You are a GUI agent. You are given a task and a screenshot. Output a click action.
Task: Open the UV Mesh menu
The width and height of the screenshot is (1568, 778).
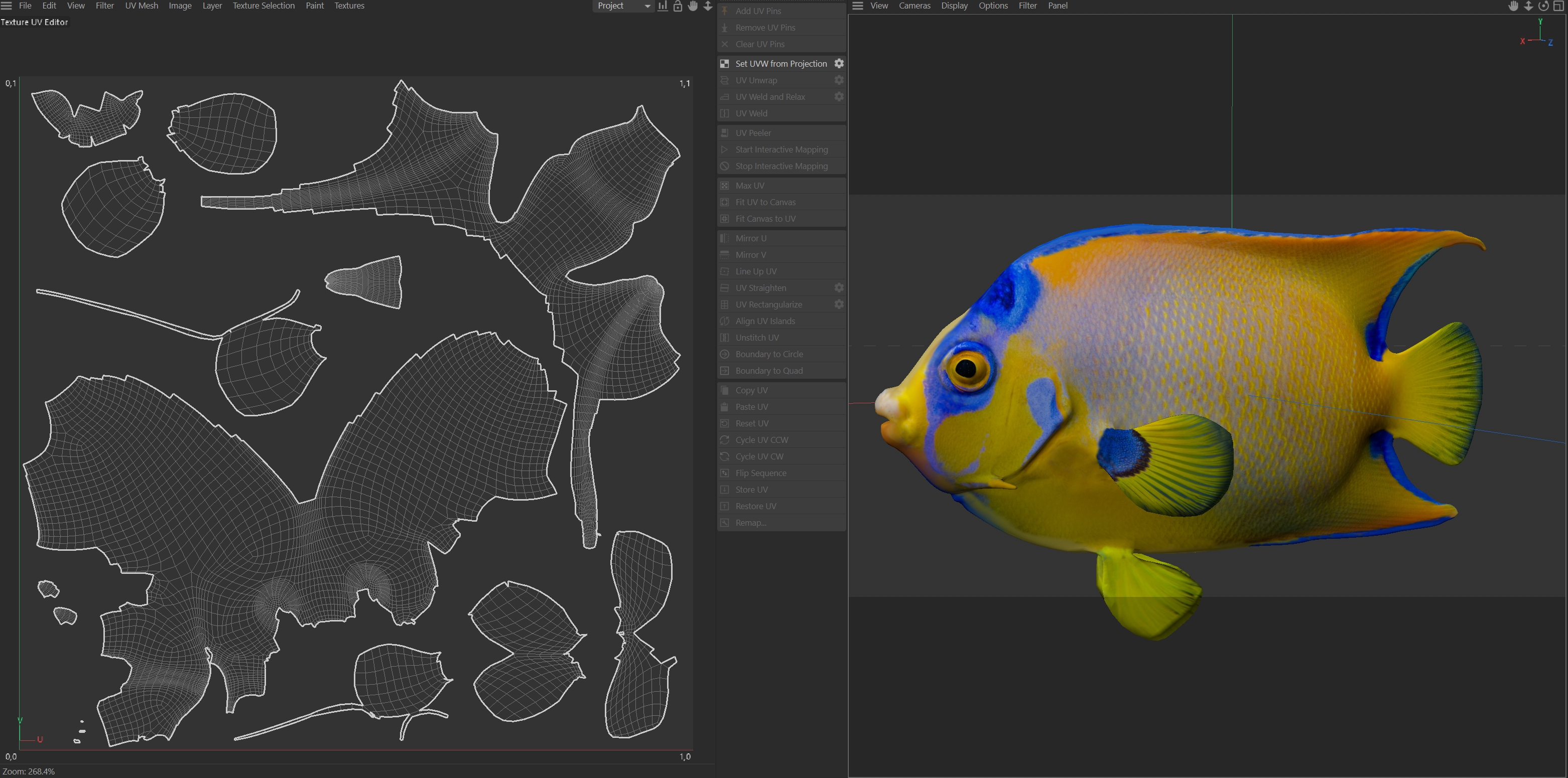coord(141,6)
